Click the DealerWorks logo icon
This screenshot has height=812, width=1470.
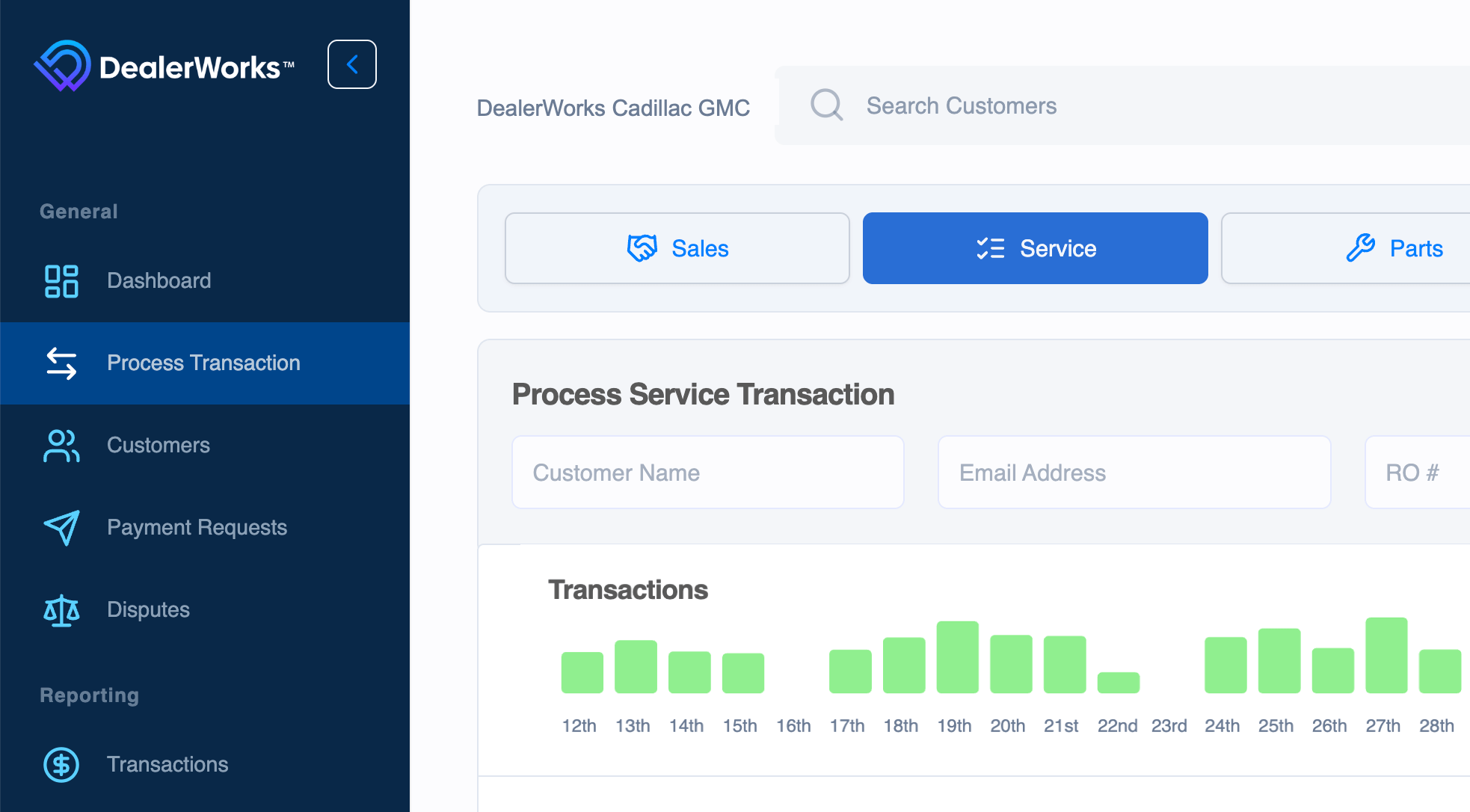coord(63,66)
